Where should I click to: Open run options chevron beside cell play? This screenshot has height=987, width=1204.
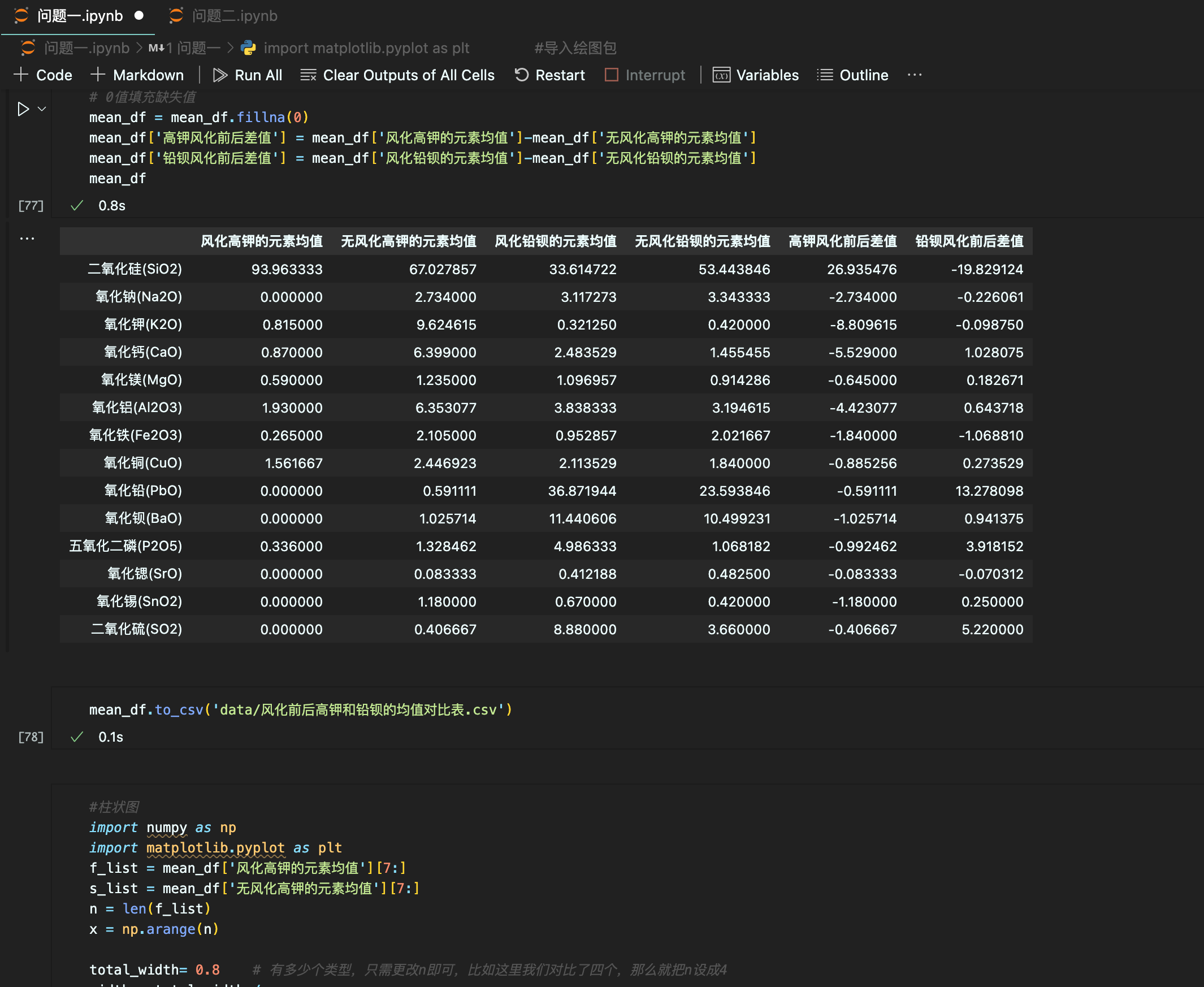click(x=42, y=109)
